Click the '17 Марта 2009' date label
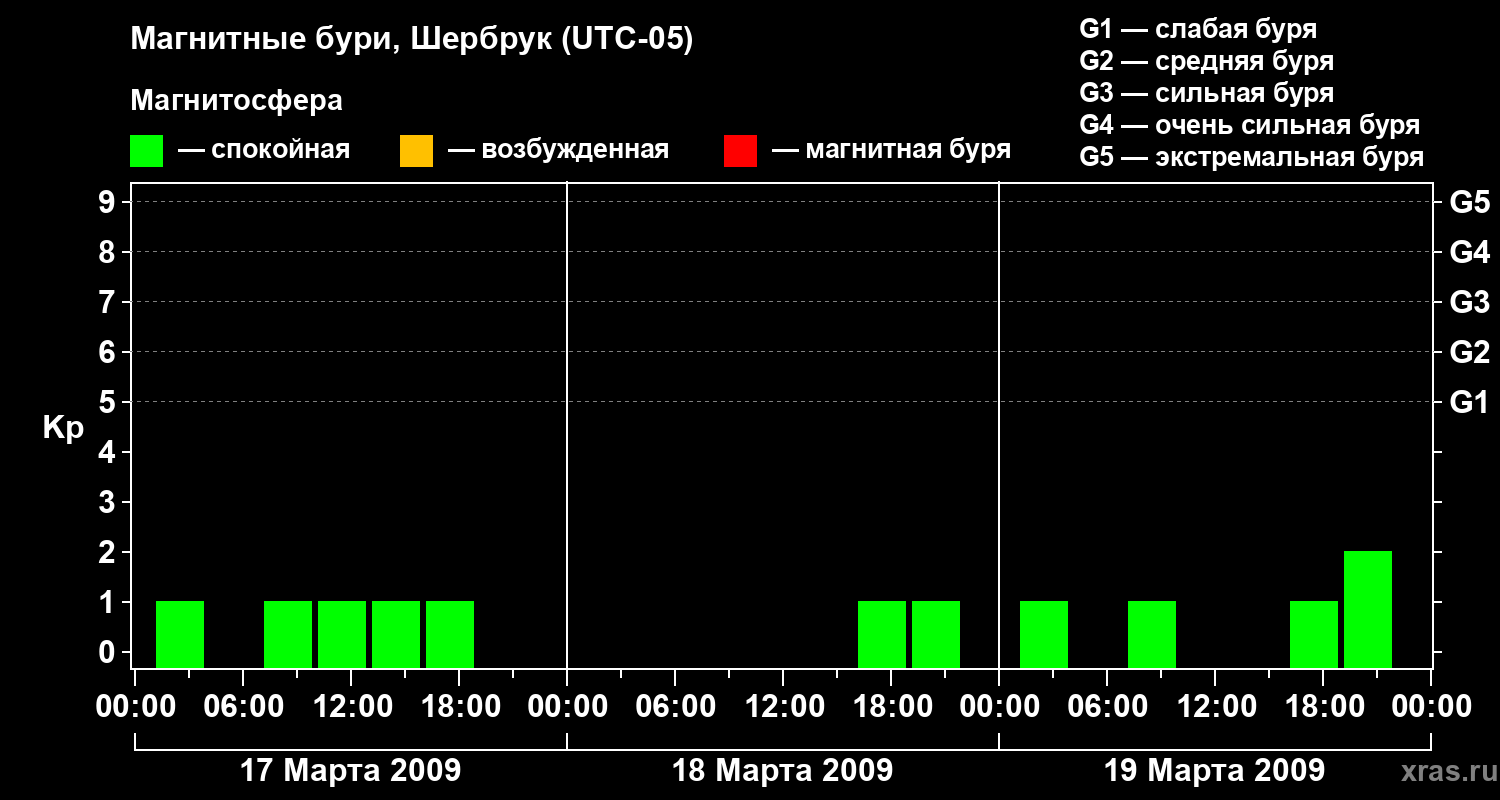The width and height of the screenshot is (1500, 800). [x=351, y=770]
